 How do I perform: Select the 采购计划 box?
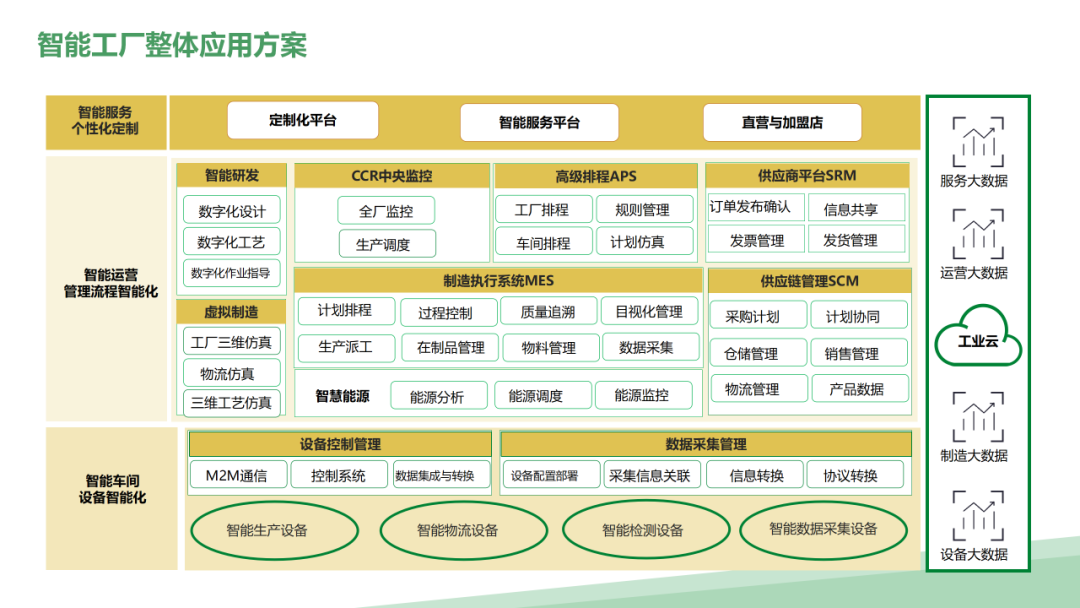coord(758,315)
